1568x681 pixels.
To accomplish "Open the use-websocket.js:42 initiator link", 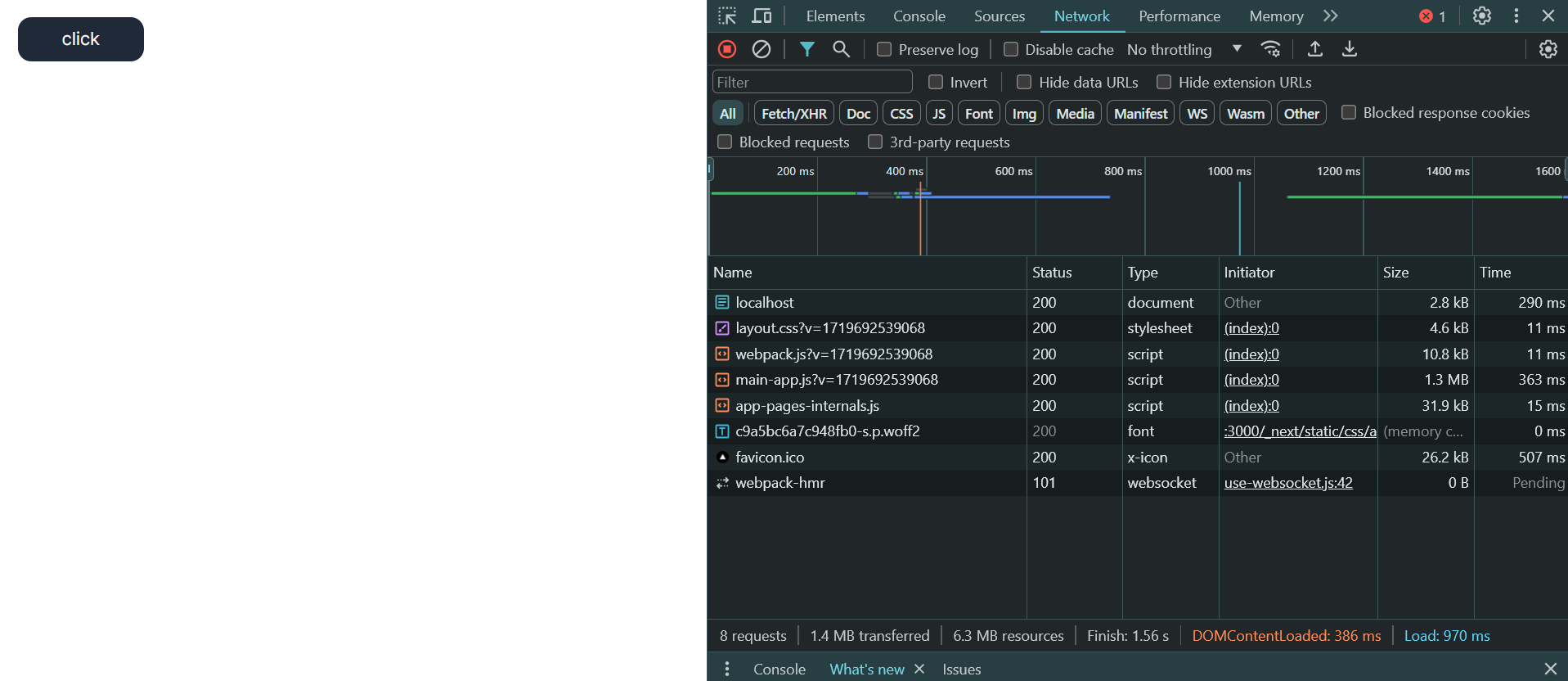I will point(1287,483).
